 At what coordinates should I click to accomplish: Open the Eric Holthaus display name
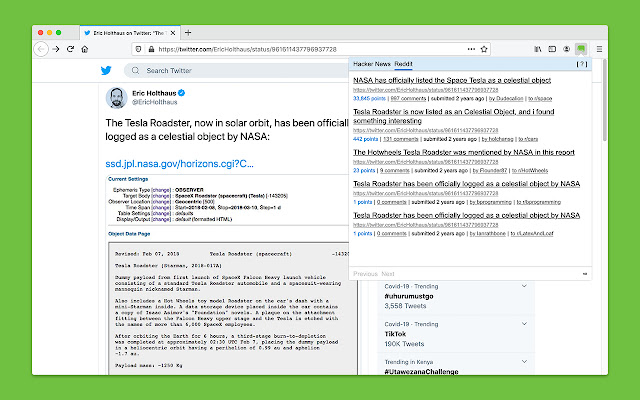coord(154,93)
